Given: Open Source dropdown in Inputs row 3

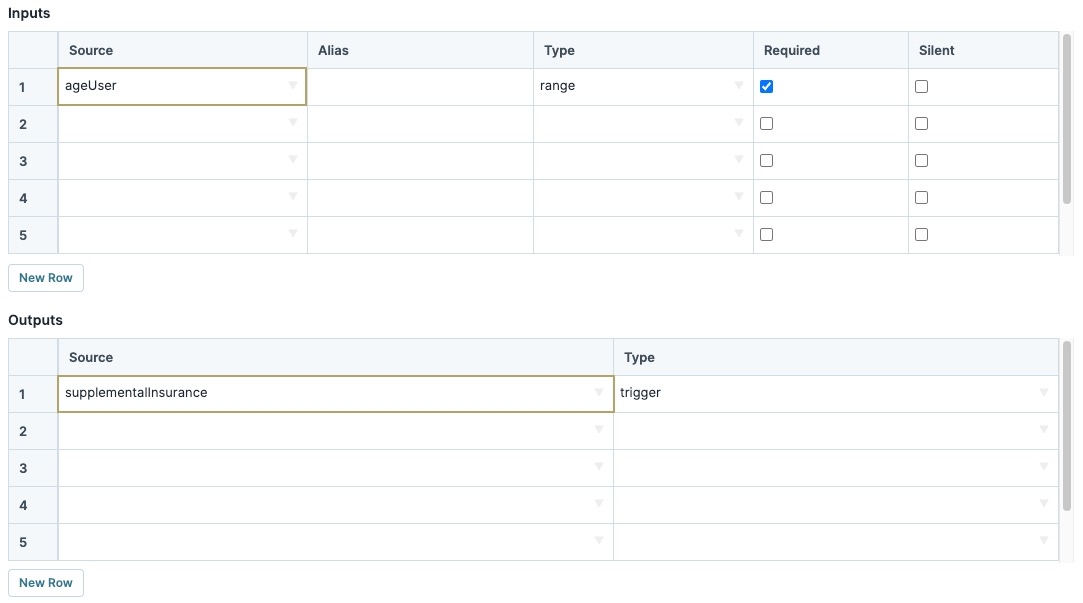Looking at the screenshot, I should point(293,160).
